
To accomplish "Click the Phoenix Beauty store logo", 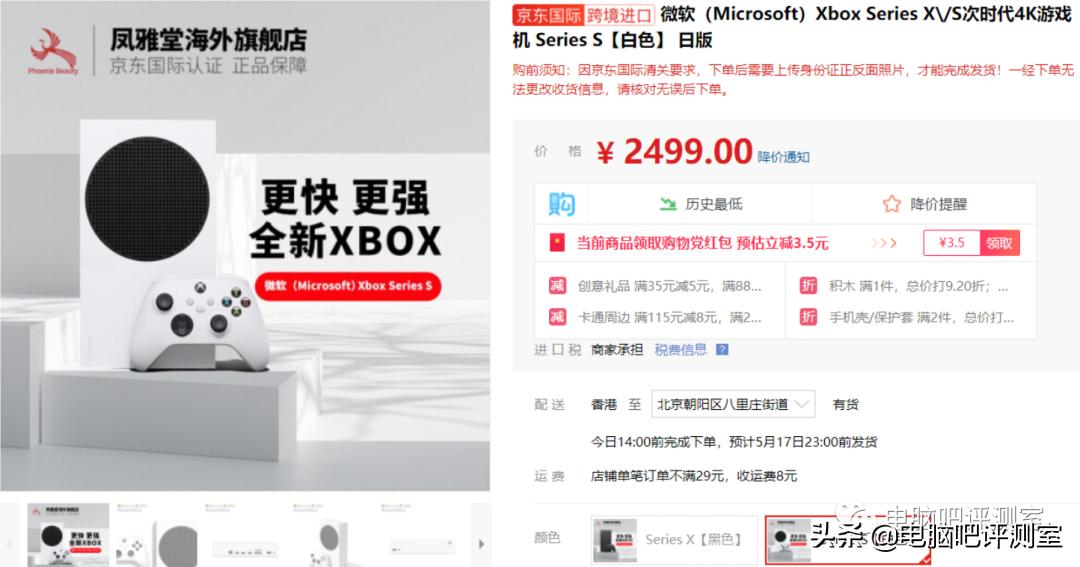I will click(53, 52).
